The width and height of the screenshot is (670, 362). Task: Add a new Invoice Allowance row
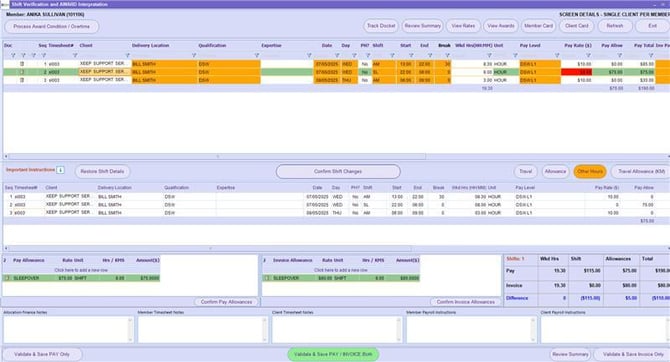point(341,270)
